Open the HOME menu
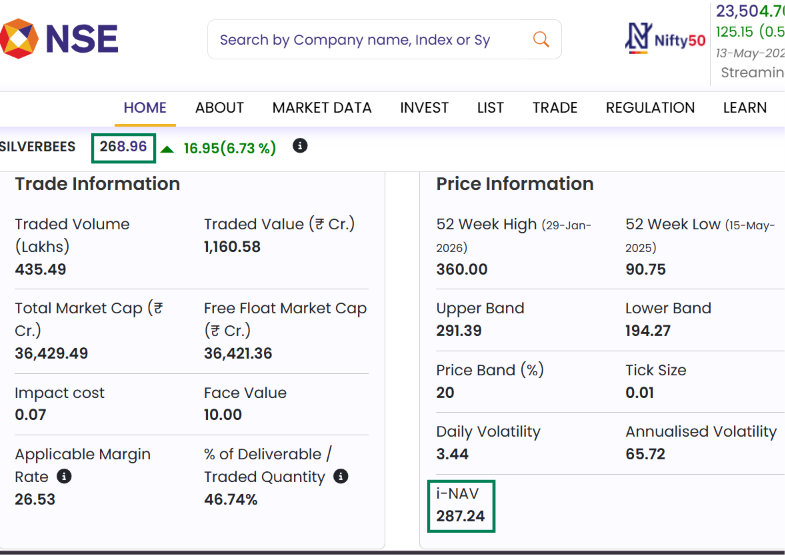The height and width of the screenshot is (555, 785). [145, 108]
